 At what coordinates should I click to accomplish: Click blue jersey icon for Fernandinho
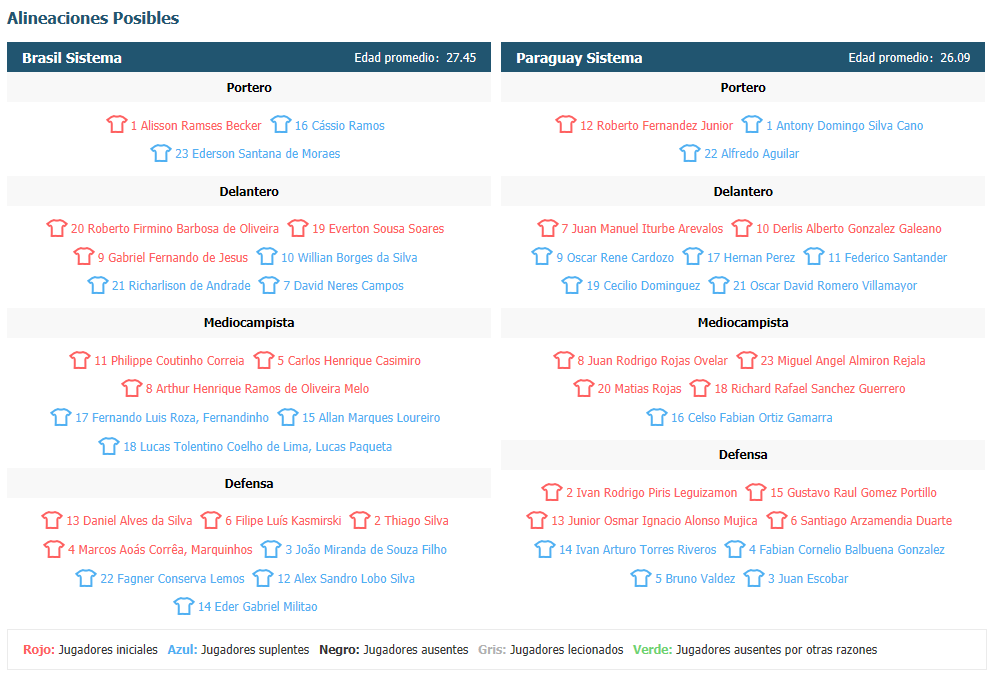click(61, 417)
